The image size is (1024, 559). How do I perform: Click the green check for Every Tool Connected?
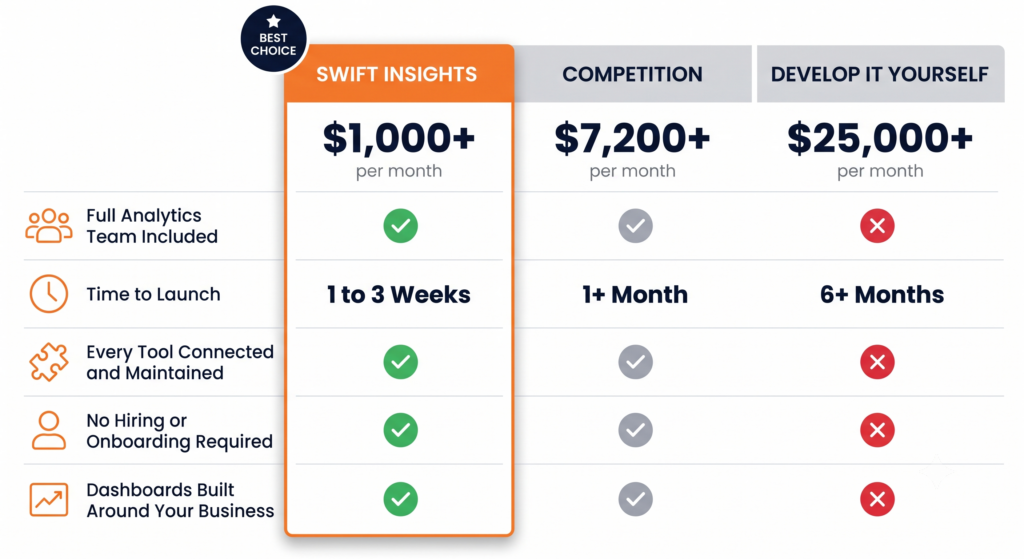click(400, 362)
